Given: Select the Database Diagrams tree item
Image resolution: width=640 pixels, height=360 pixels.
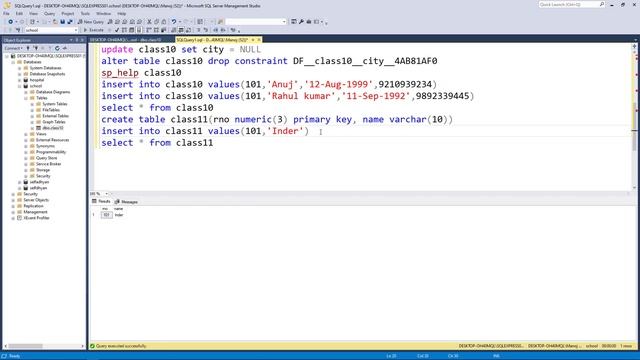Looking at the screenshot, I should pyautogui.click(x=53, y=92).
